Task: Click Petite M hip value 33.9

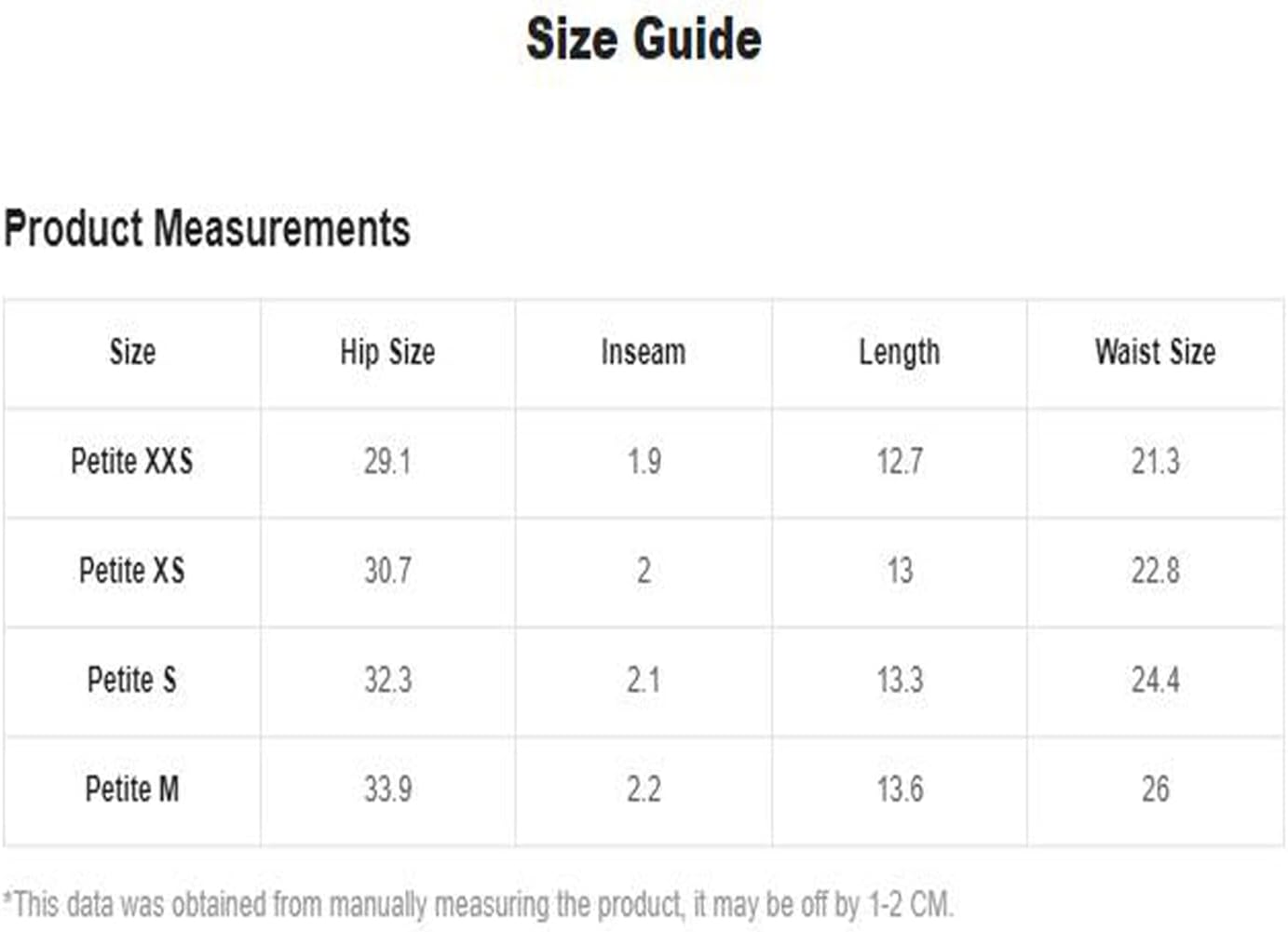Action: (387, 789)
